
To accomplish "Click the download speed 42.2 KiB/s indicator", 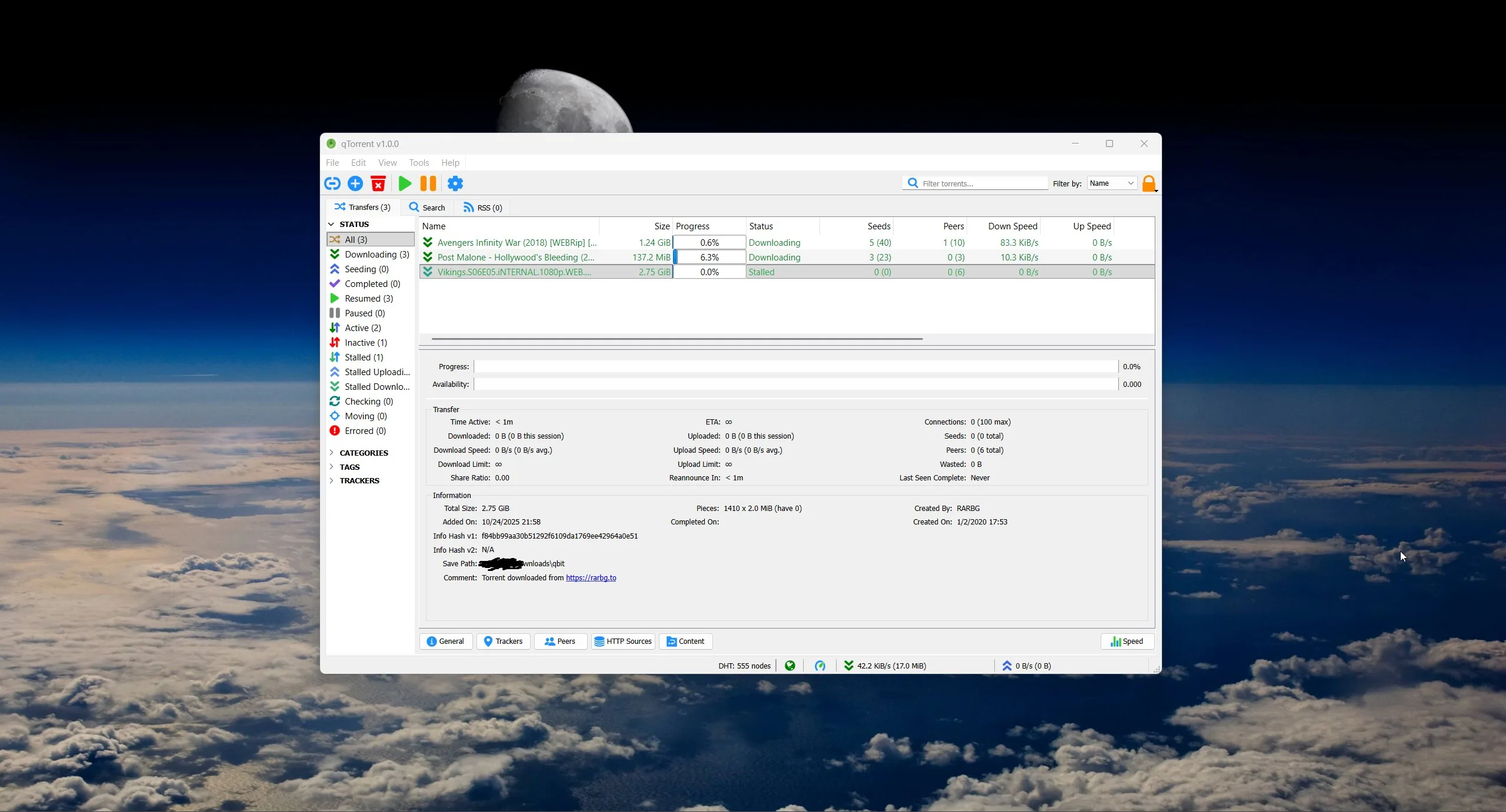I will click(x=885, y=666).
